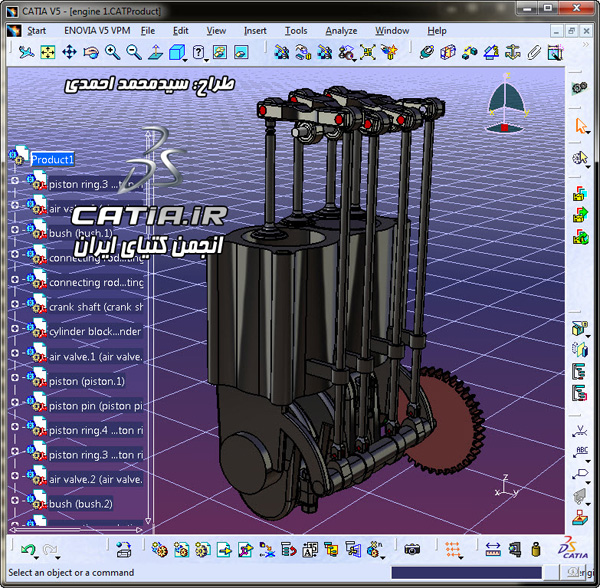Select the Measure Item tool
Screen dimensions: 600x588
515,550
